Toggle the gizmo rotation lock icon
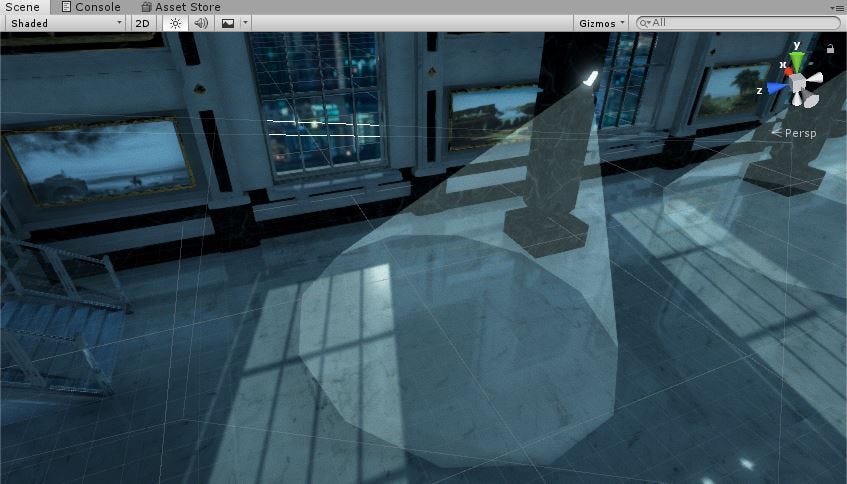 click(830, 49)
